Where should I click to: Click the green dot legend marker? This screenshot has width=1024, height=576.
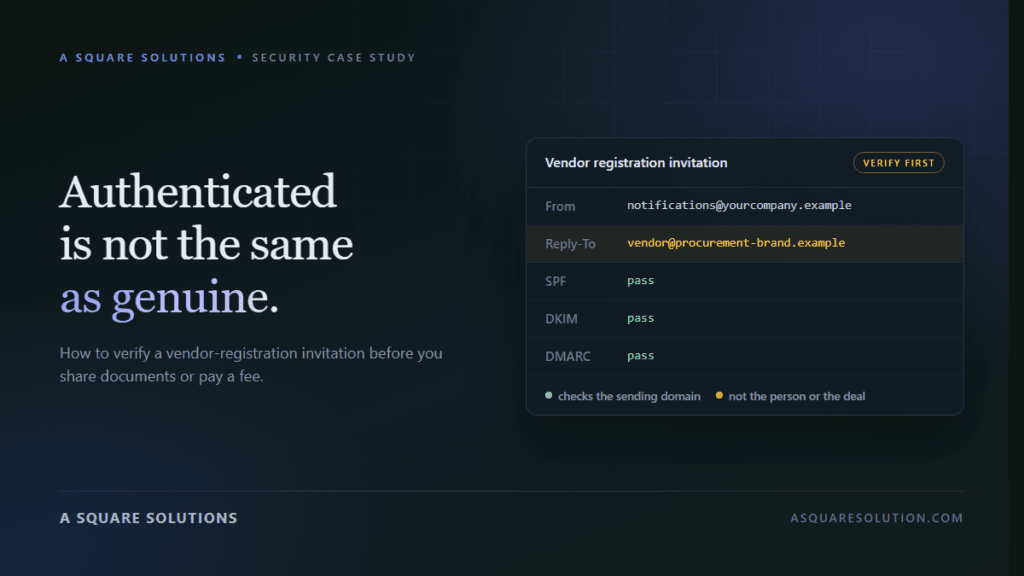(x=549, y=395)
